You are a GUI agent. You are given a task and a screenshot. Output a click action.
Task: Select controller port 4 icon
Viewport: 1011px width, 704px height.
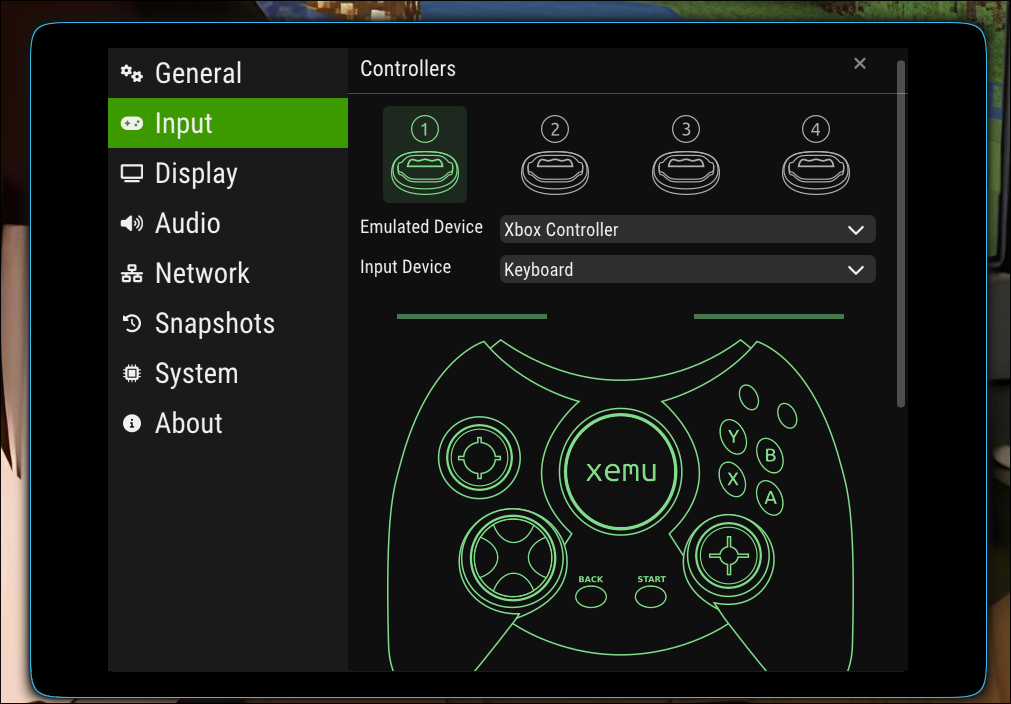[816, 155]
